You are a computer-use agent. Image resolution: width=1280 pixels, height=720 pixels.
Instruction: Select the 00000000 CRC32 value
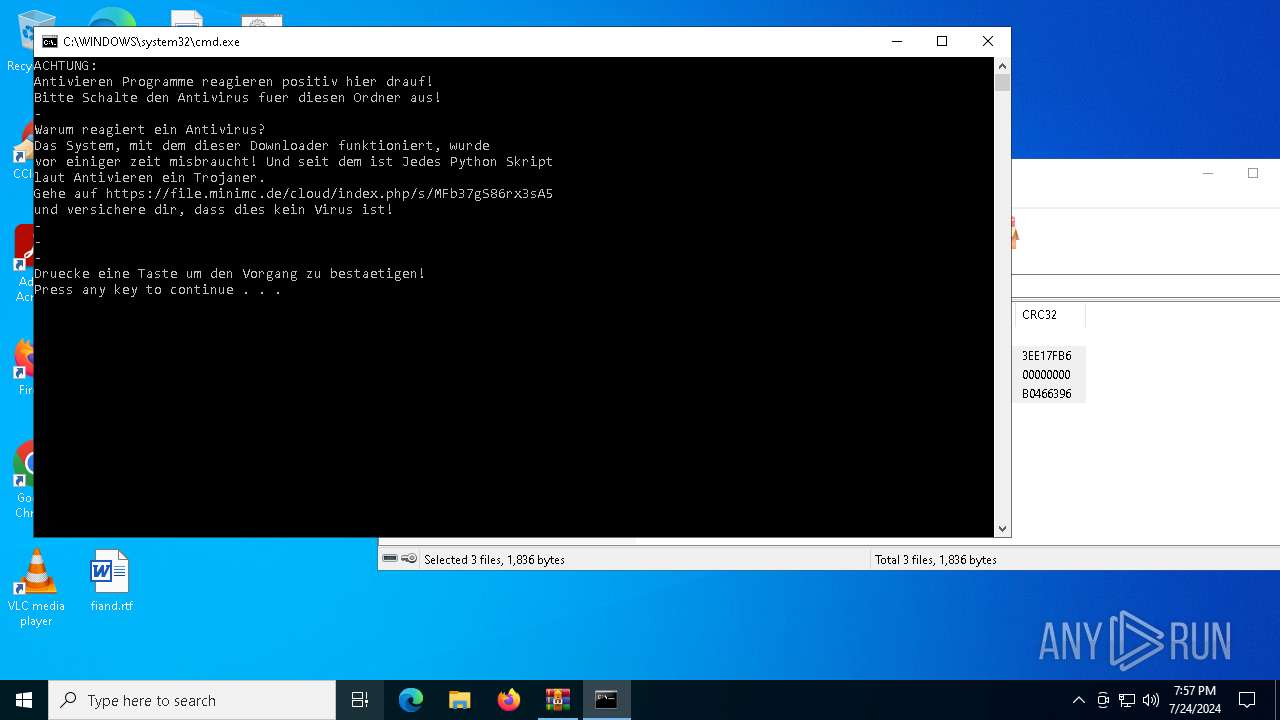click(x=1046, y=375)
